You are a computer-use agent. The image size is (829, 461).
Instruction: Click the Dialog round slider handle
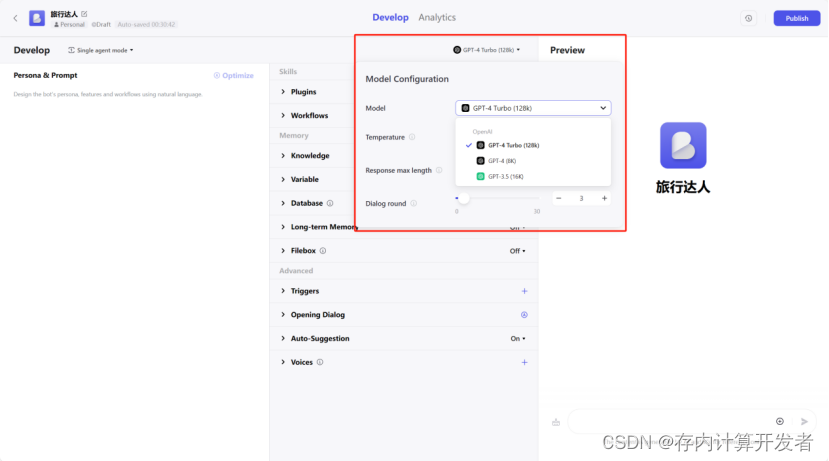[463, 198]
